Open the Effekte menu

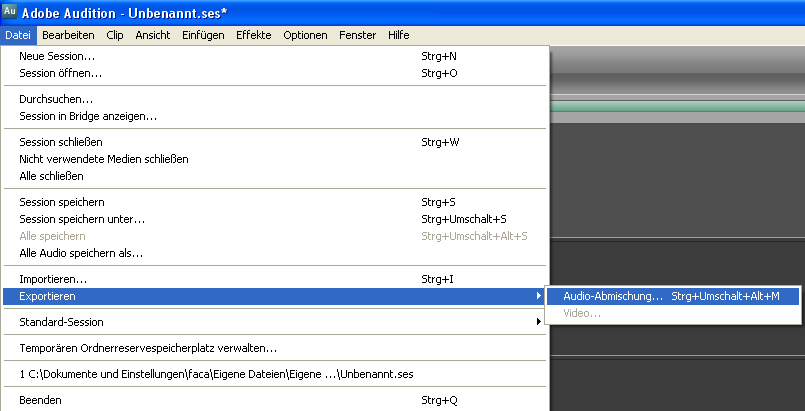click(x=254, y=35)
